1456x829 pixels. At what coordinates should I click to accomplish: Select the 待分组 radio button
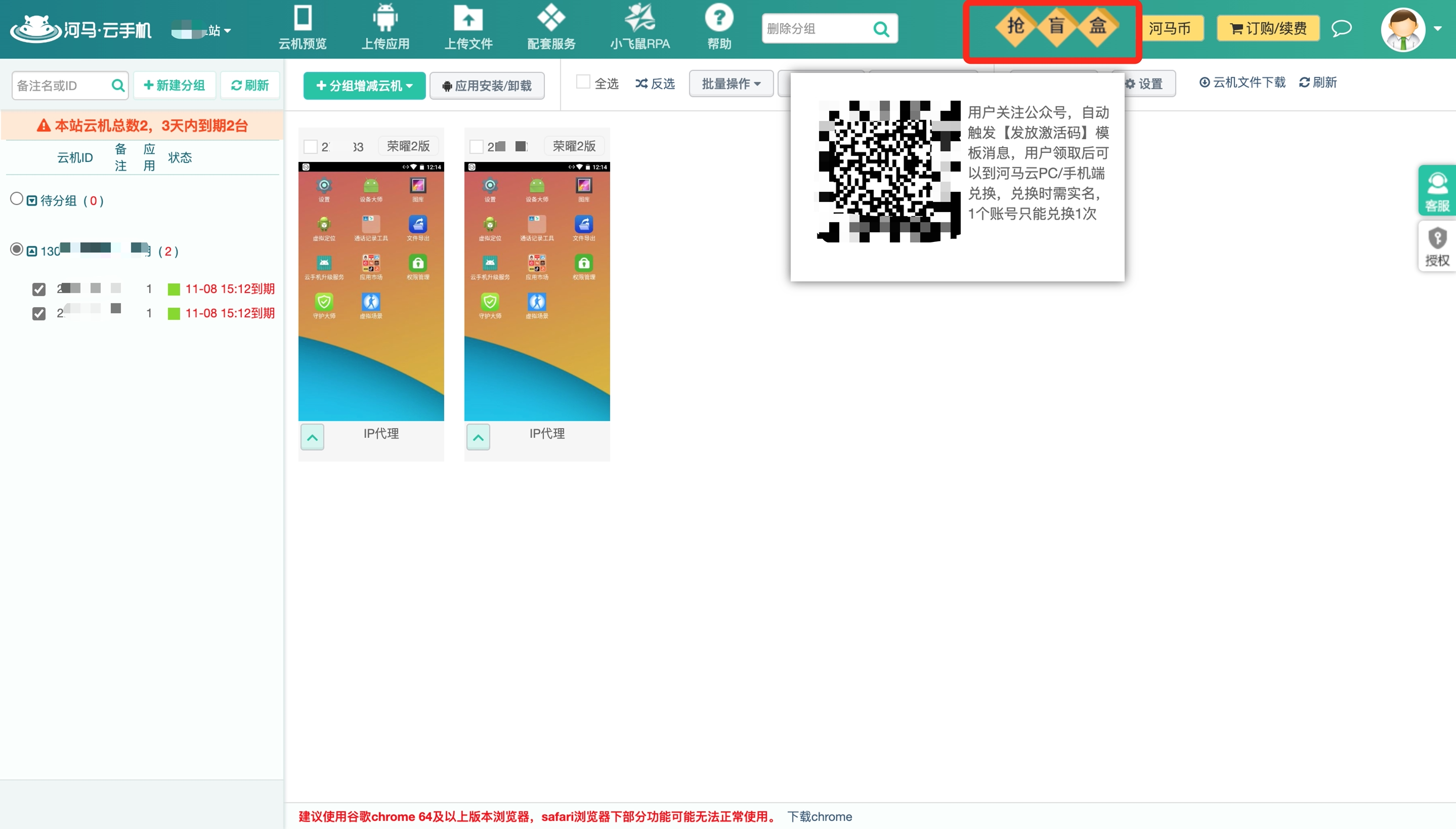(x=17, y=199)
